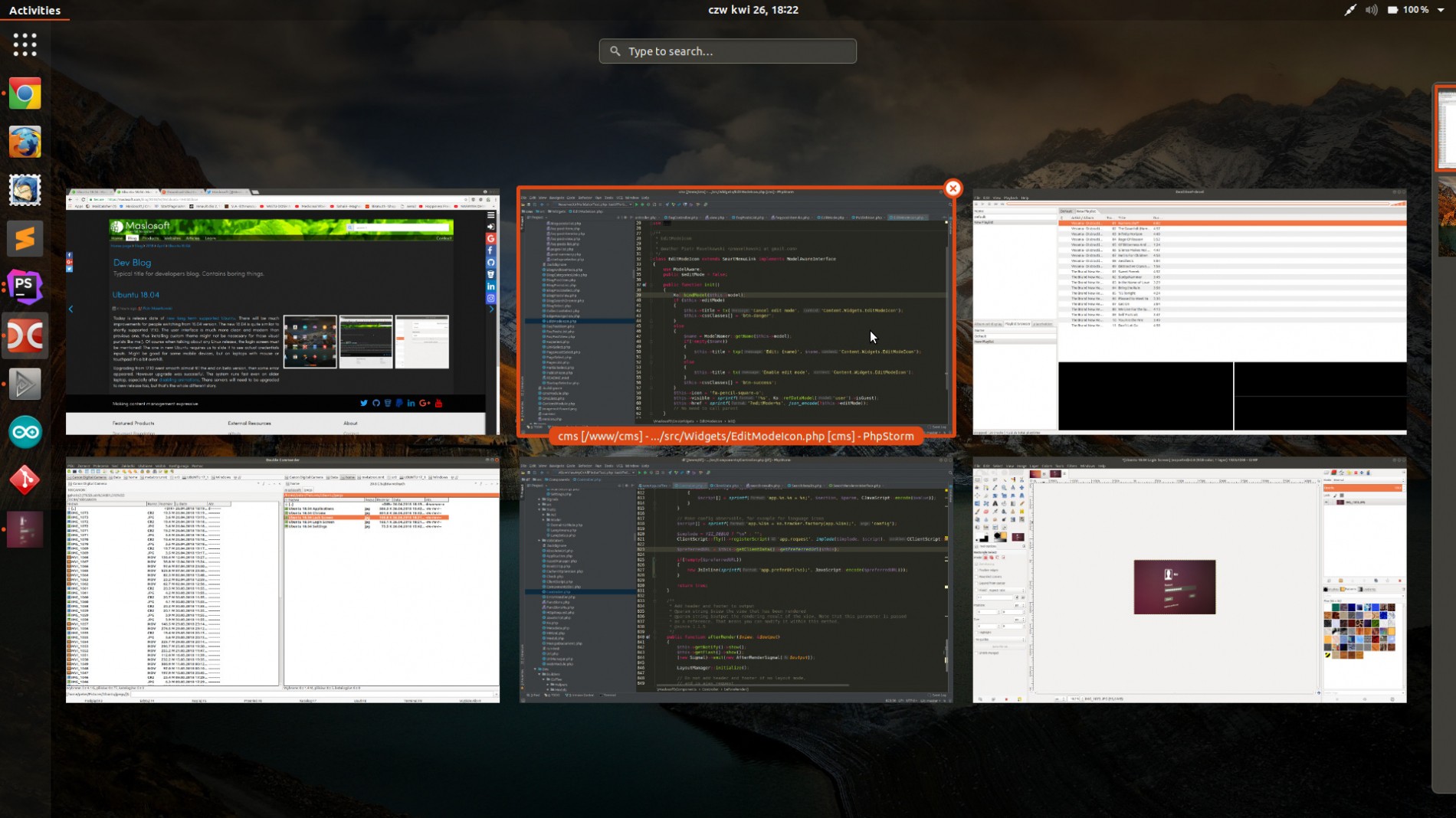This screenshot has width=1456, height=818.
Task: Click the stop icon in DeaDBeeF toolbar
Action: coord(976,204)
